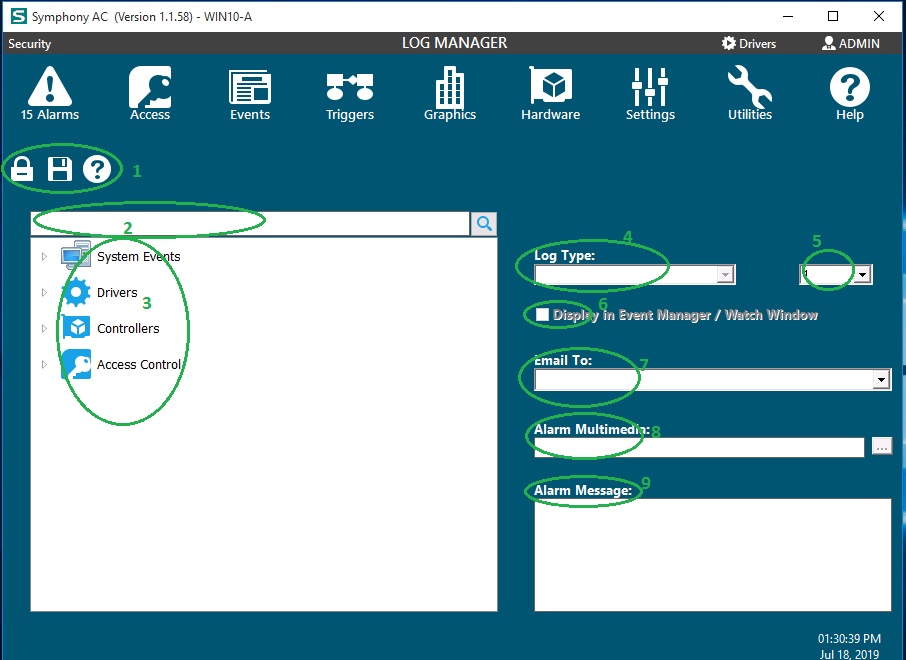
Task: Click the padlock lock icon
Action: point(22,169)
